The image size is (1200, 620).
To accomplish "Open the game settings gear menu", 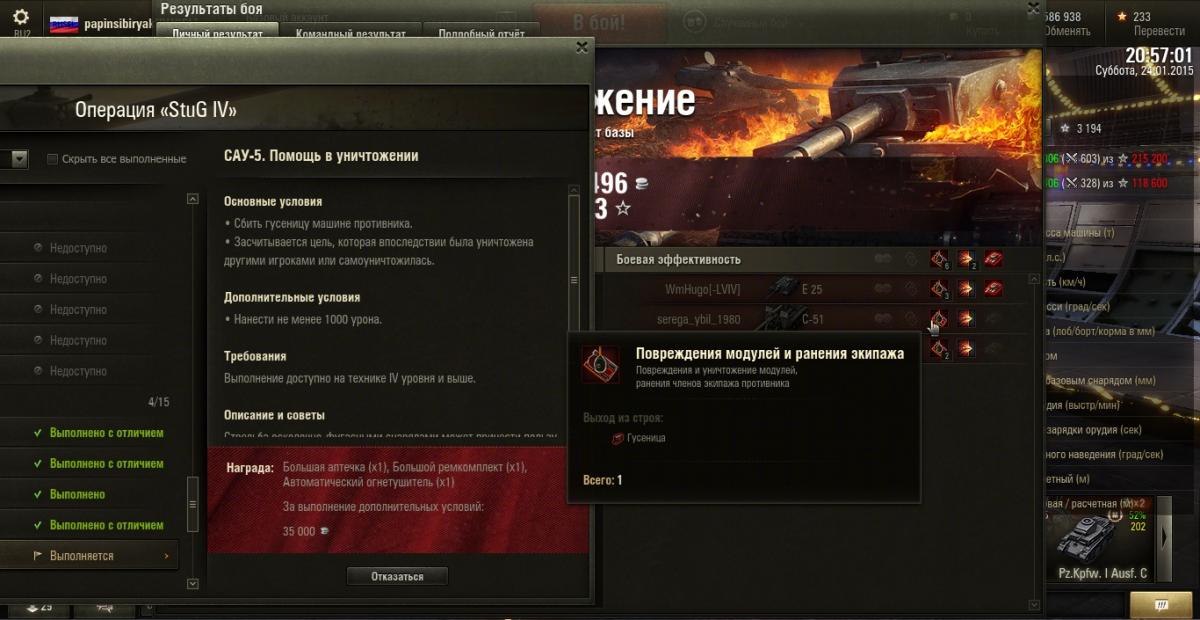I will (21, 17).
